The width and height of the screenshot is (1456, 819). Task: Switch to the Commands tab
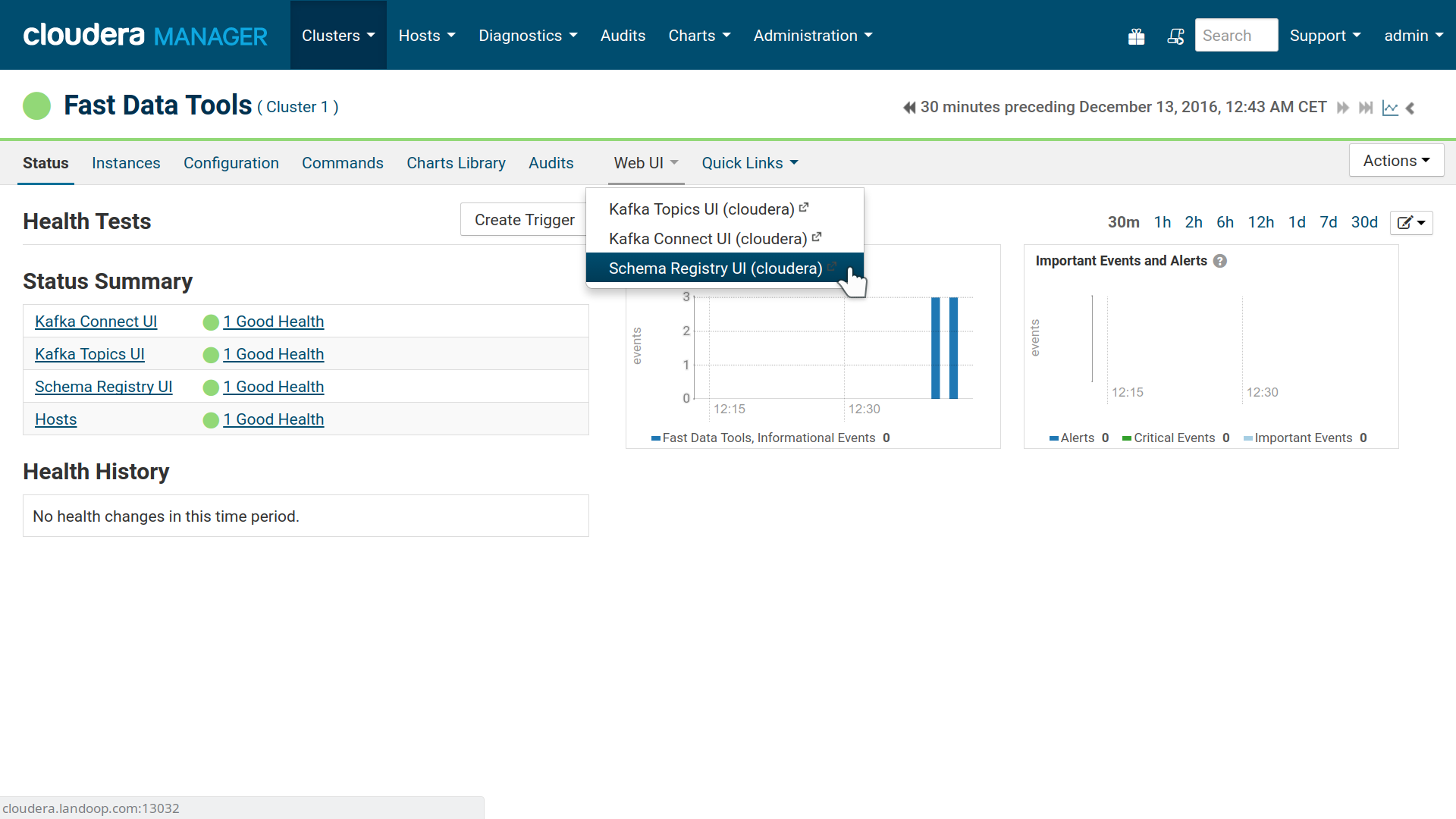click(343, 163)
